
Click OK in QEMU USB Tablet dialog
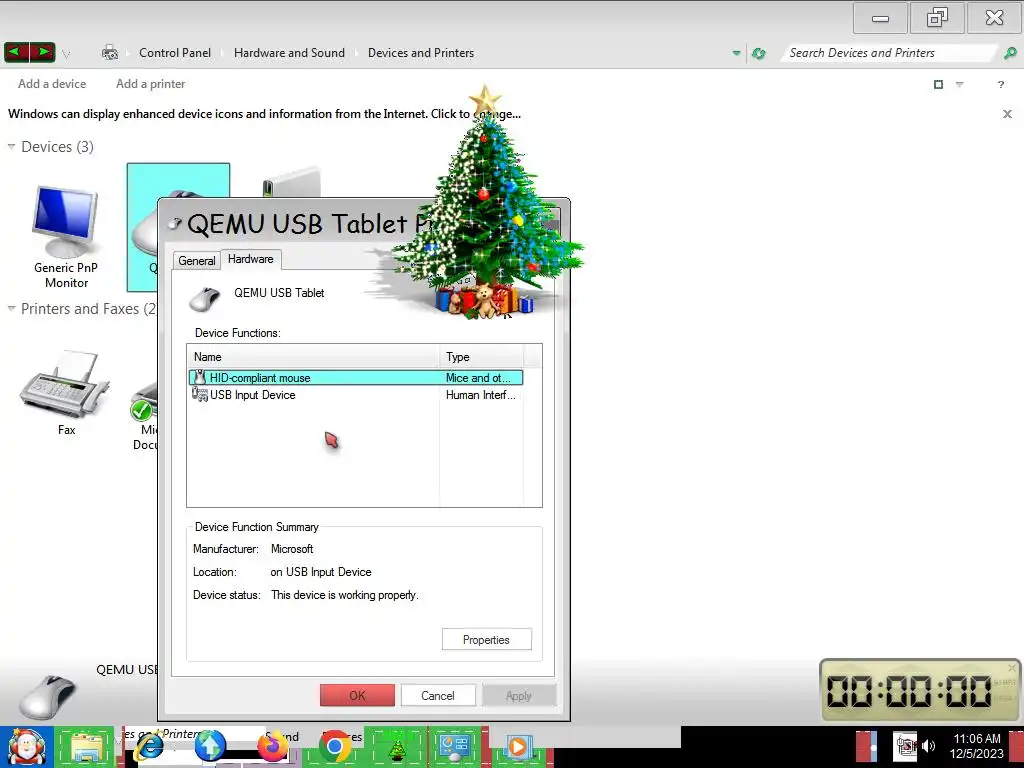357,696
